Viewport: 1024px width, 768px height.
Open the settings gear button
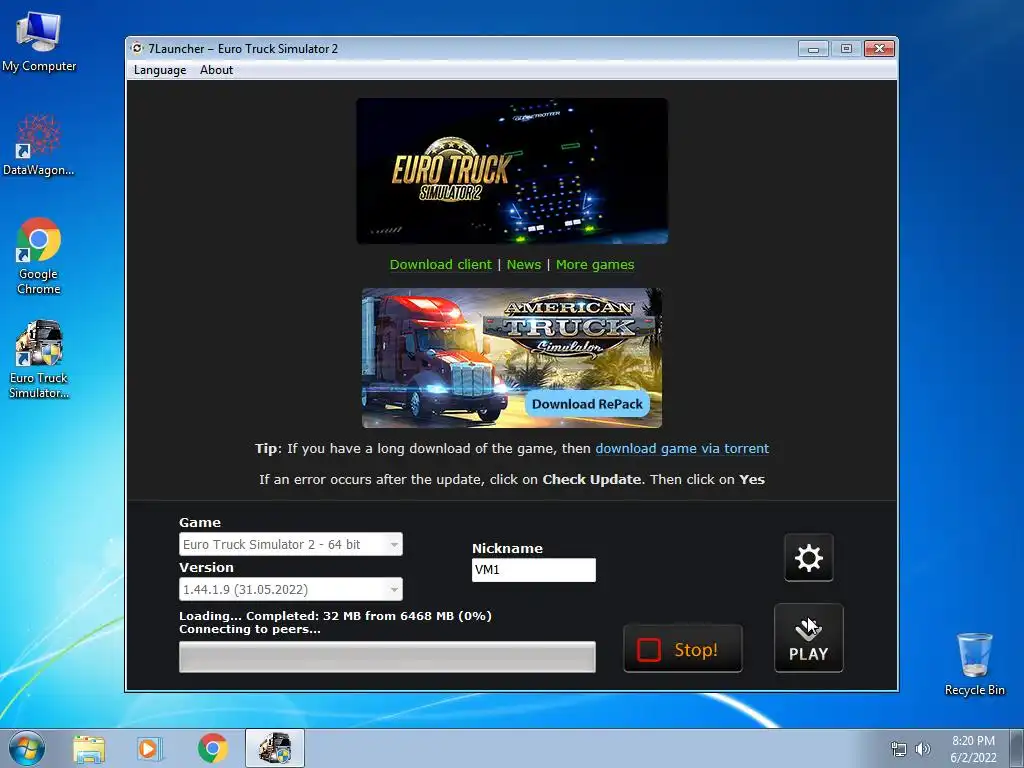(808, 558)
